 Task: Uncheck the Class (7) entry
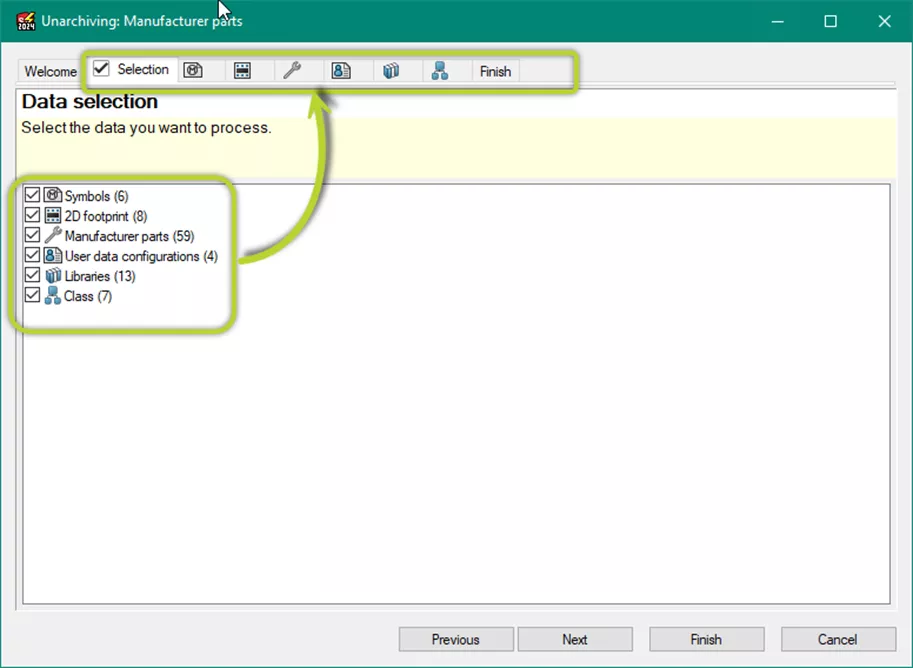31,296
